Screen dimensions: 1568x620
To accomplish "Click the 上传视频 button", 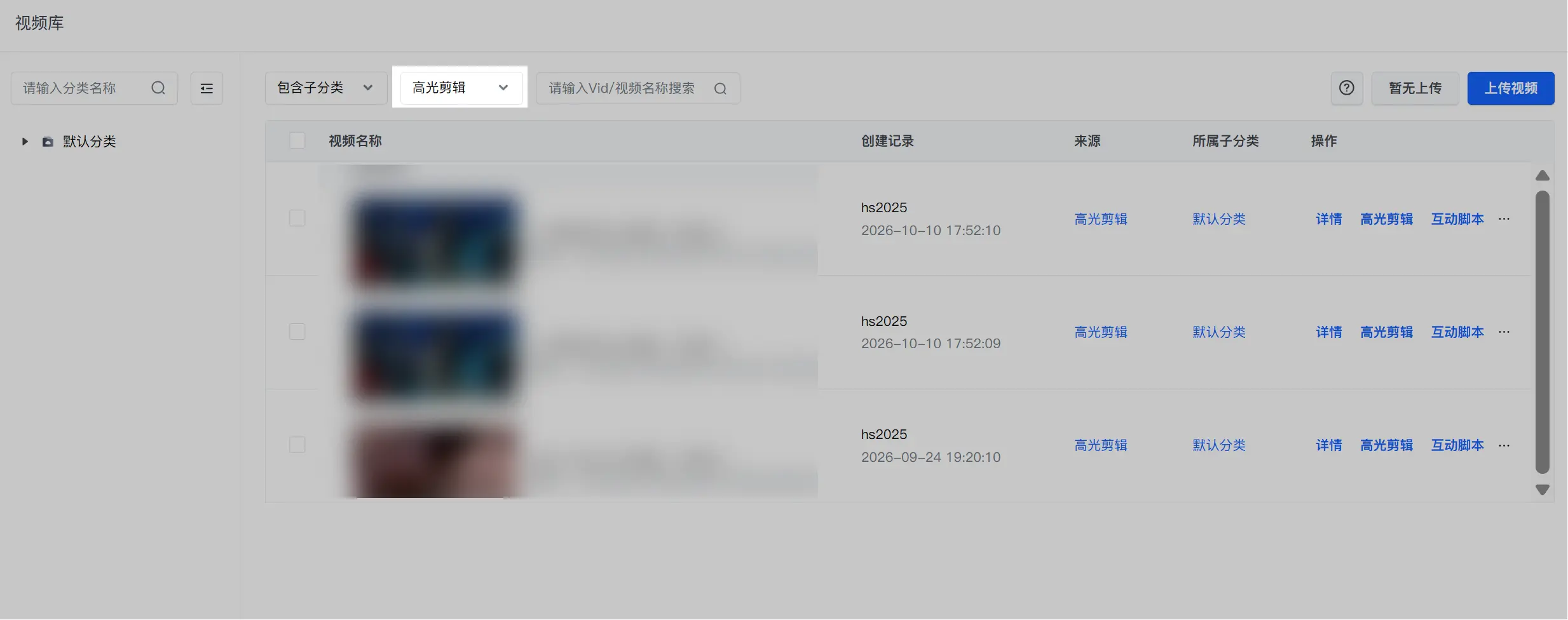I will [x=1511, y=88].
